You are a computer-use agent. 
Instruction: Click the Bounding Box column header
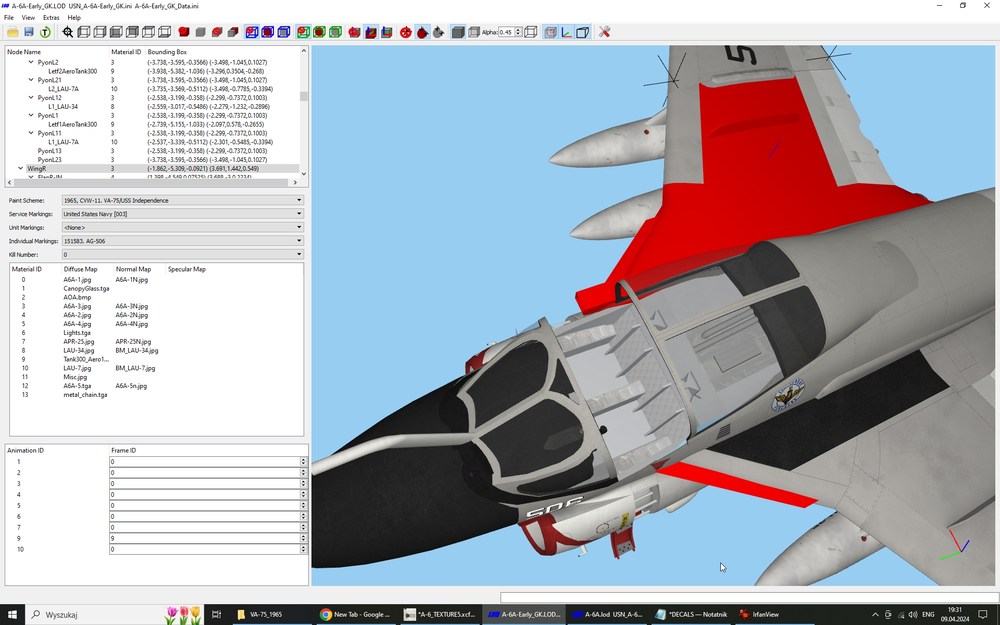click(167, 52)
